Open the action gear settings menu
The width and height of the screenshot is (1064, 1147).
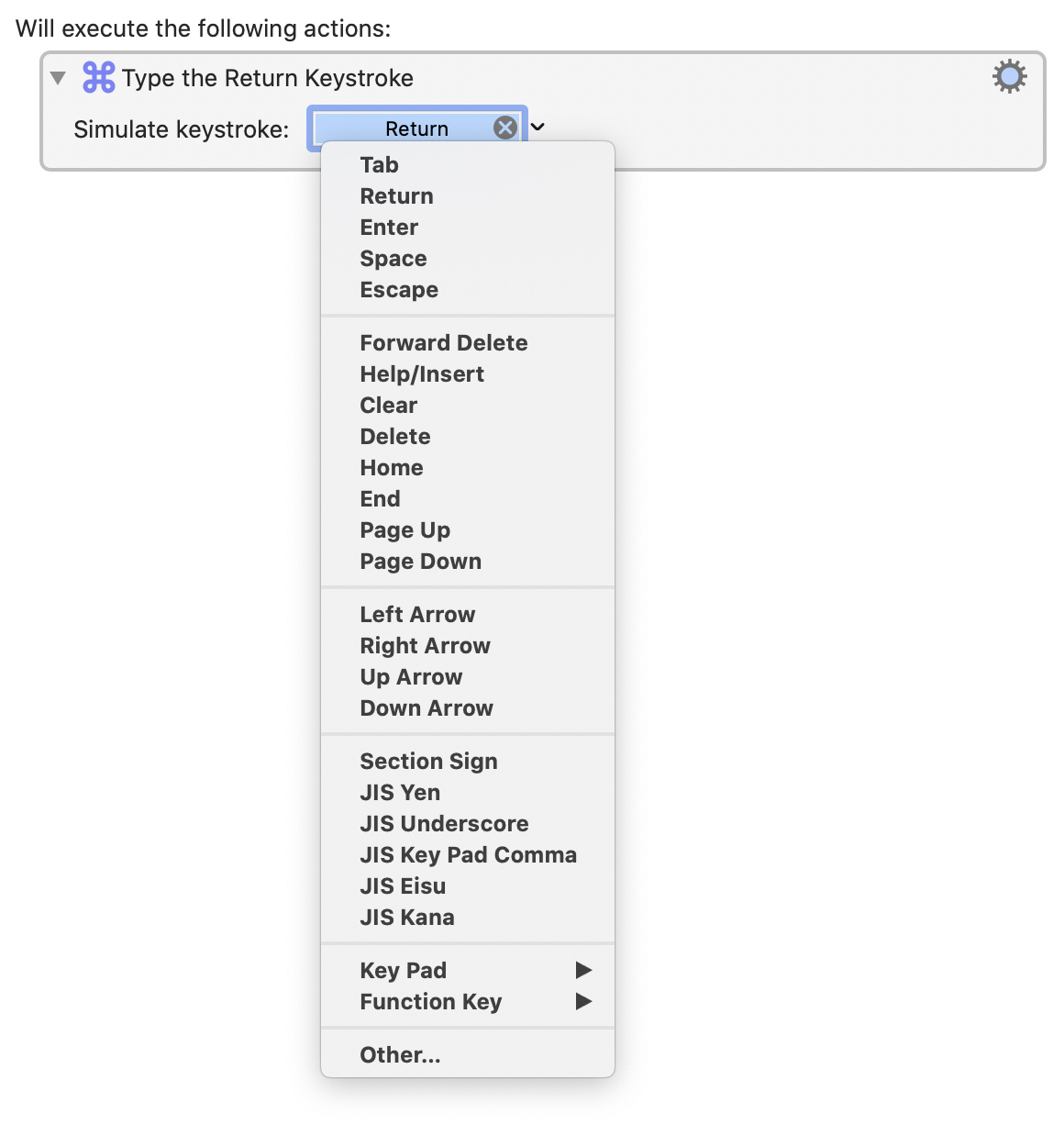pos(1009,77)
